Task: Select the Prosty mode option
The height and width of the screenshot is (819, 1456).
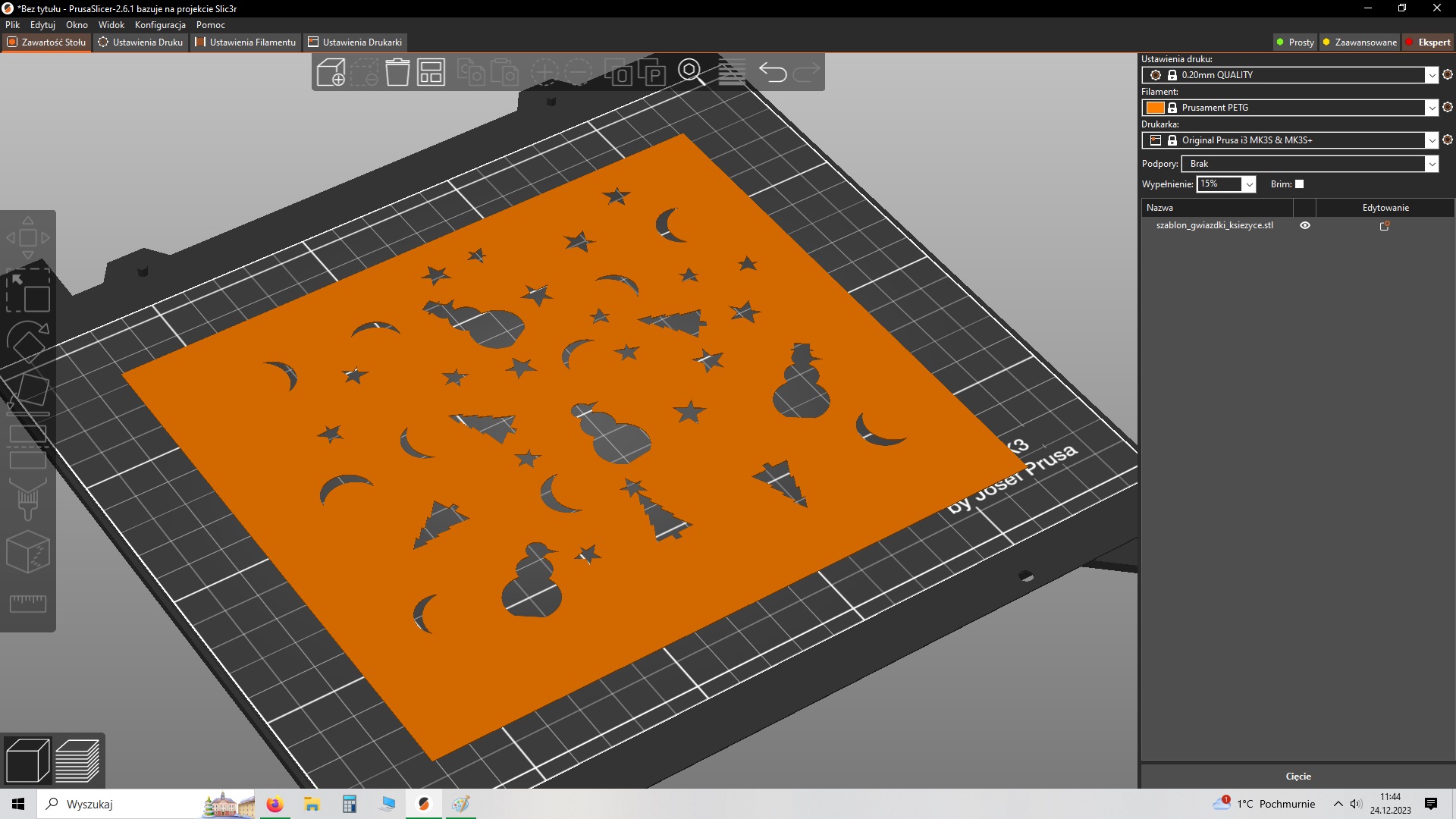Action: click(1294, 42)
